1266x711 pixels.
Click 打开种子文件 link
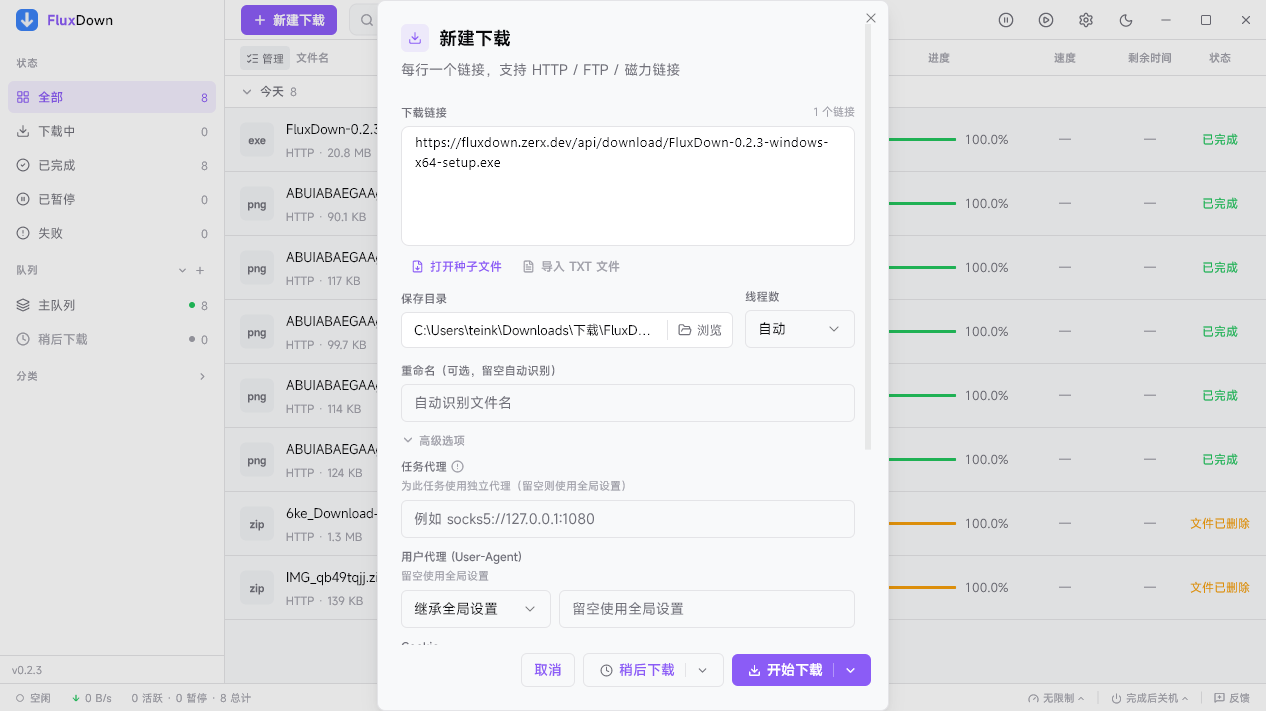pyautogui.click(x=457, y=267)
